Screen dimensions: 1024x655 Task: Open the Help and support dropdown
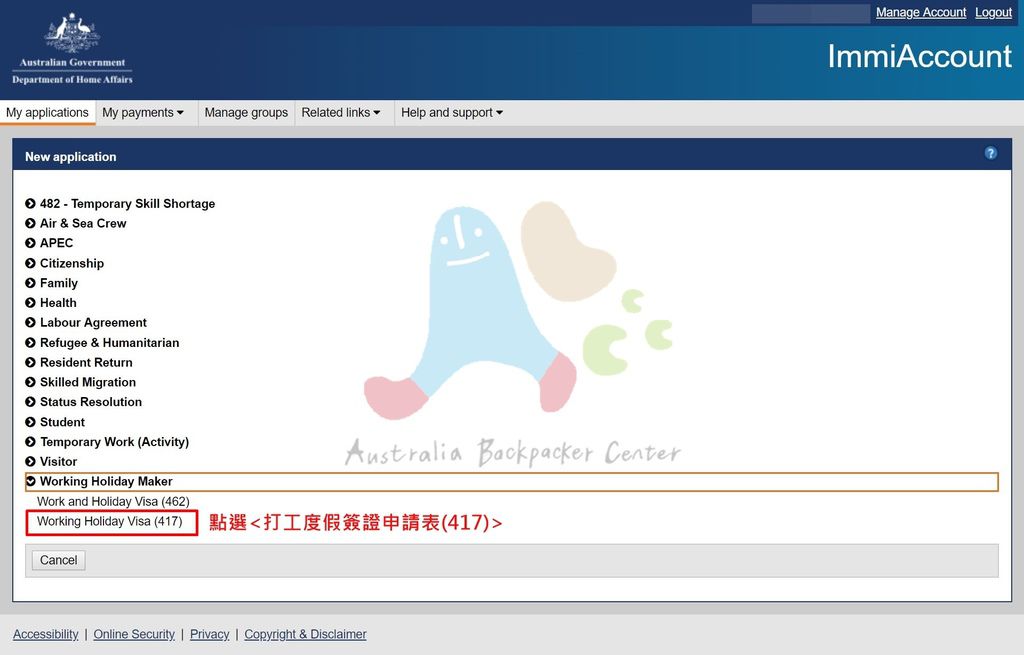pos(452,112)
